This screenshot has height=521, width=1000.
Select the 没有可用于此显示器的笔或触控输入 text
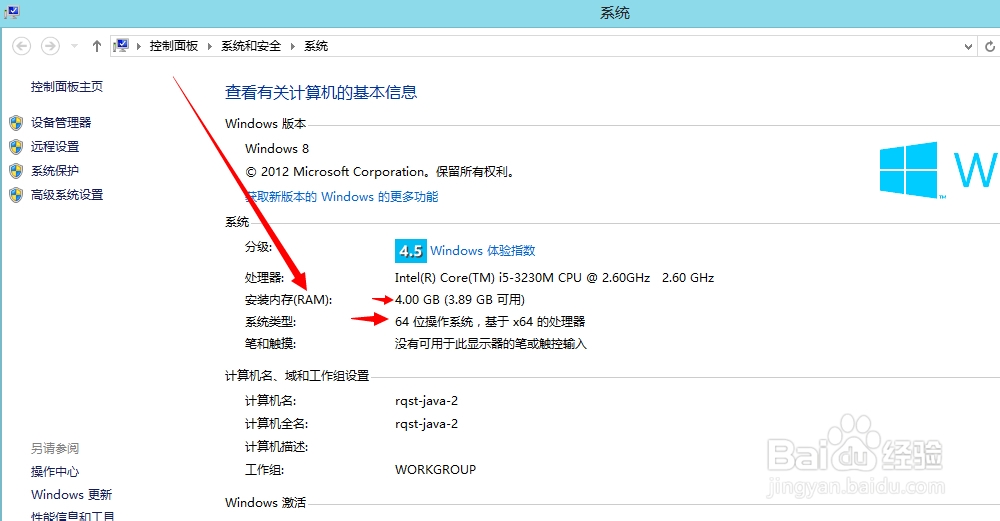click(490, 344)
